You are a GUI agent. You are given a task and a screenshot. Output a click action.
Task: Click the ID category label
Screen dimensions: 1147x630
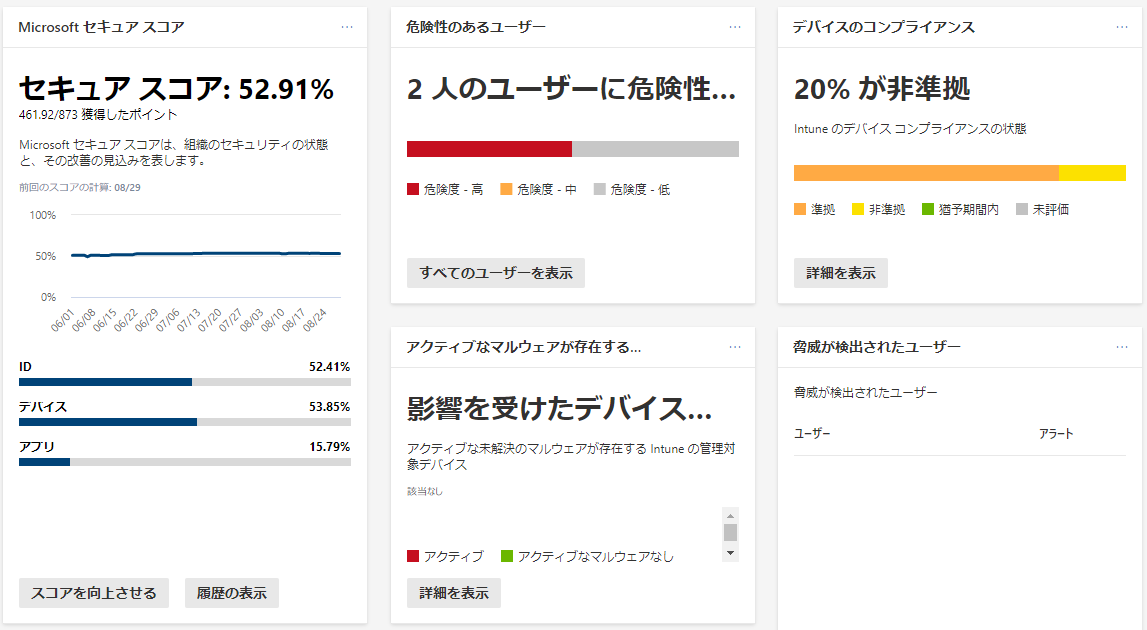coord(26,367)
